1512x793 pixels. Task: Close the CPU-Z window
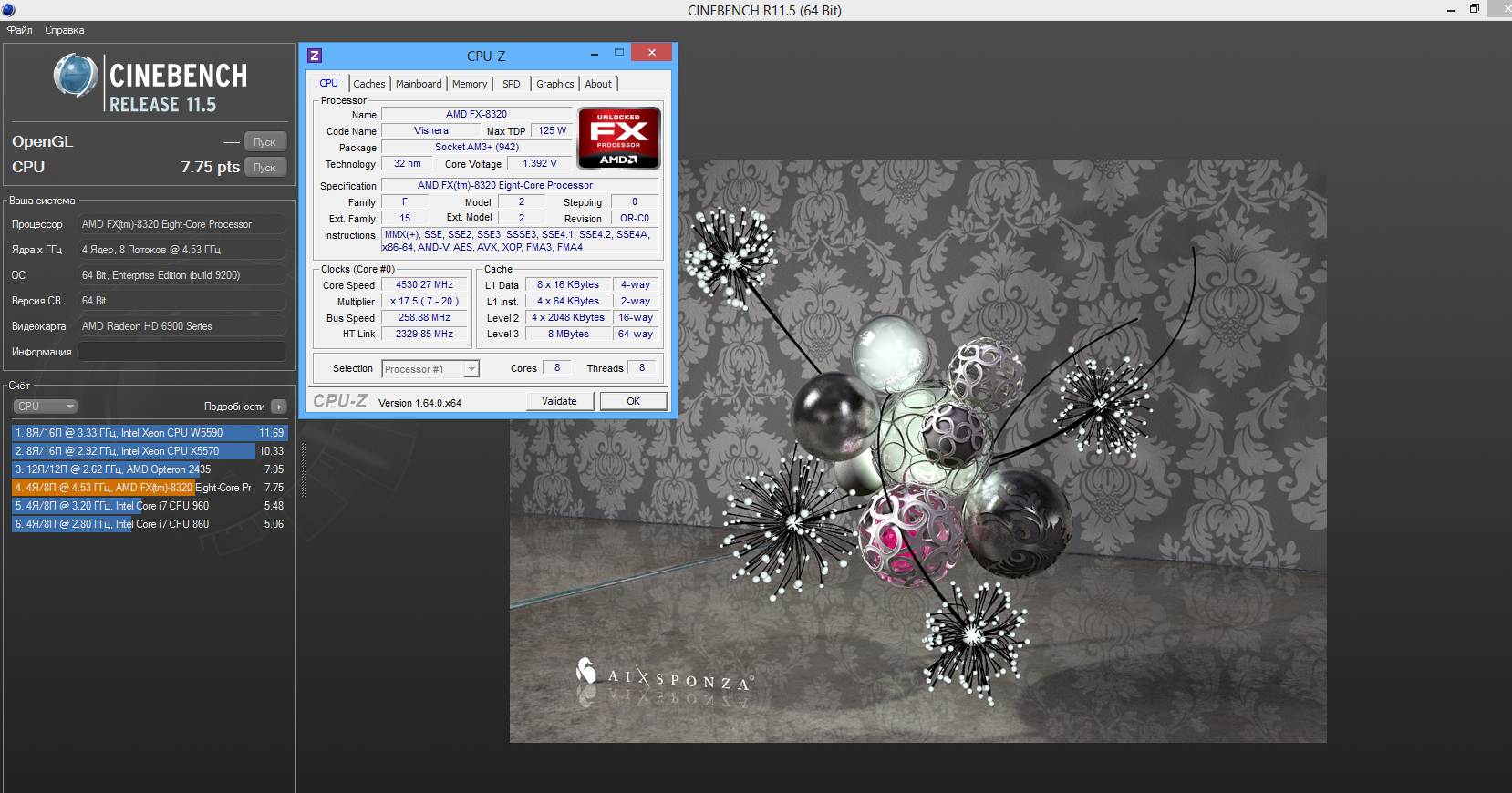click(x=652, y=53)
